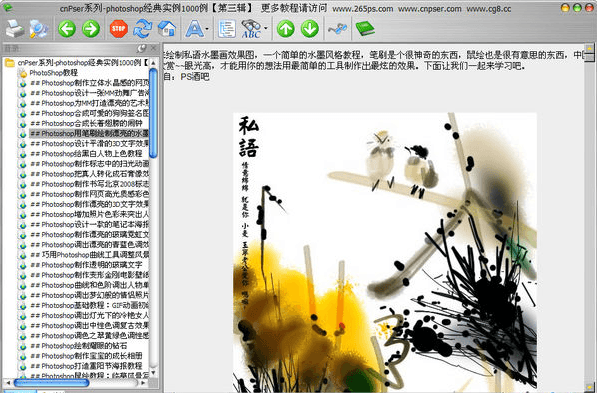Open Photoshop曲线和色阶调出人物 topic
The width and height of the screenshot is (597, 393).
pyautogui.click(x=89, y=285)
